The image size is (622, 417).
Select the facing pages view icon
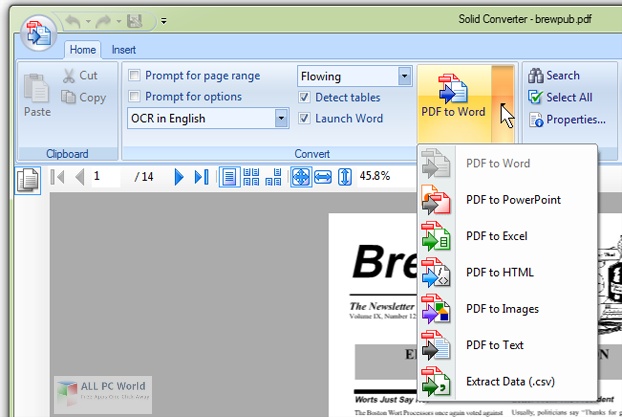(273, 177)
